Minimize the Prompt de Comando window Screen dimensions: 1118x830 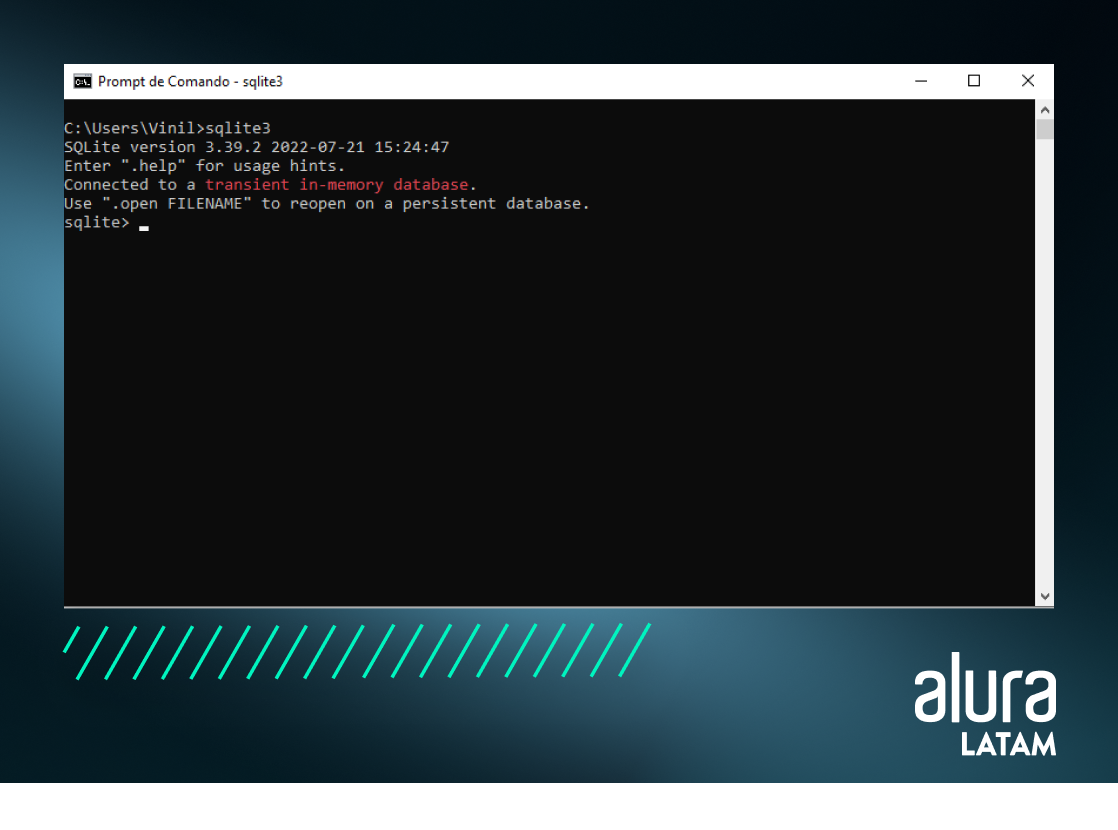(x=921, y=81)
